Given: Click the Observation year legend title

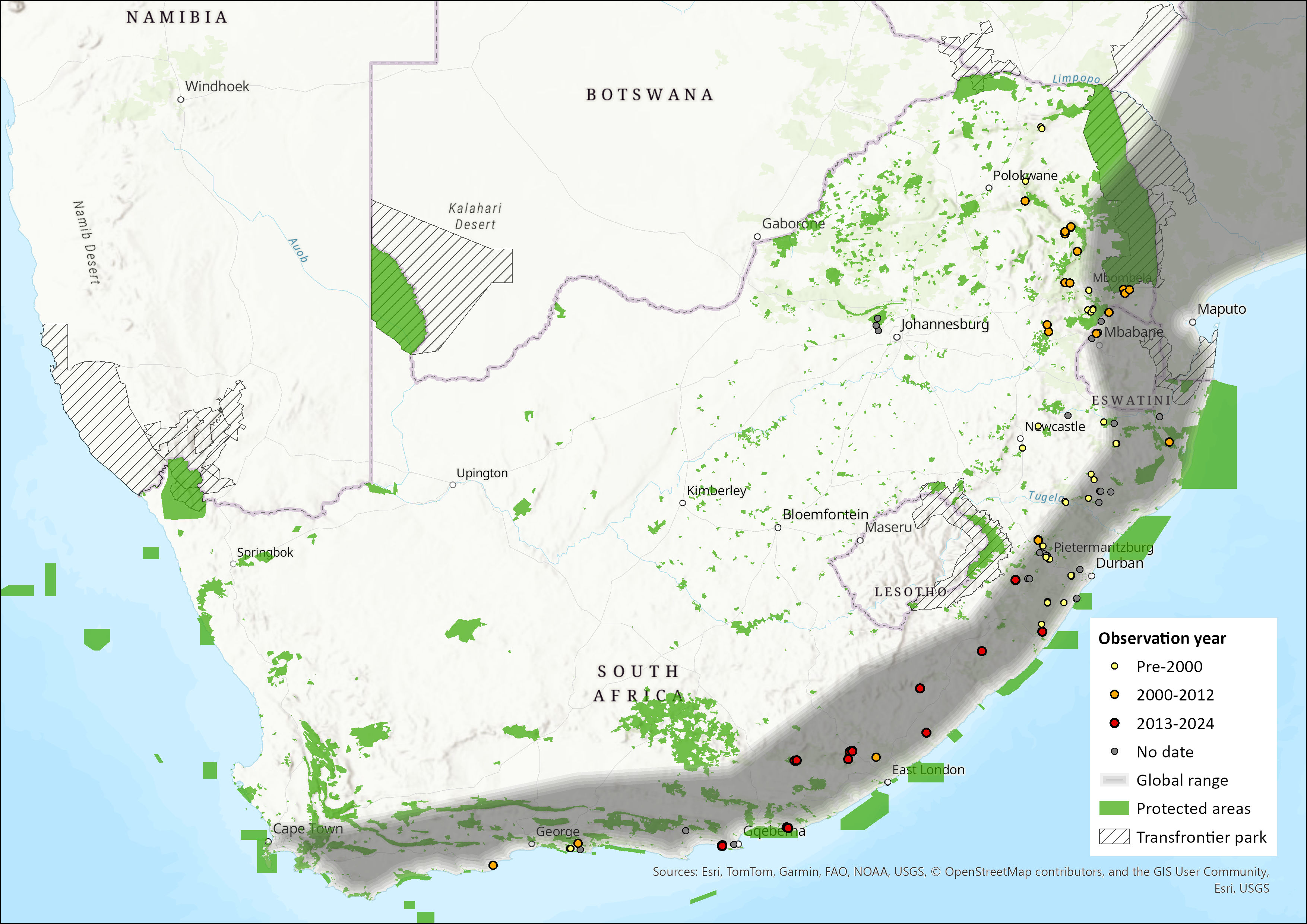Looking at the screenshot, I should click(x=1162, y=638).
